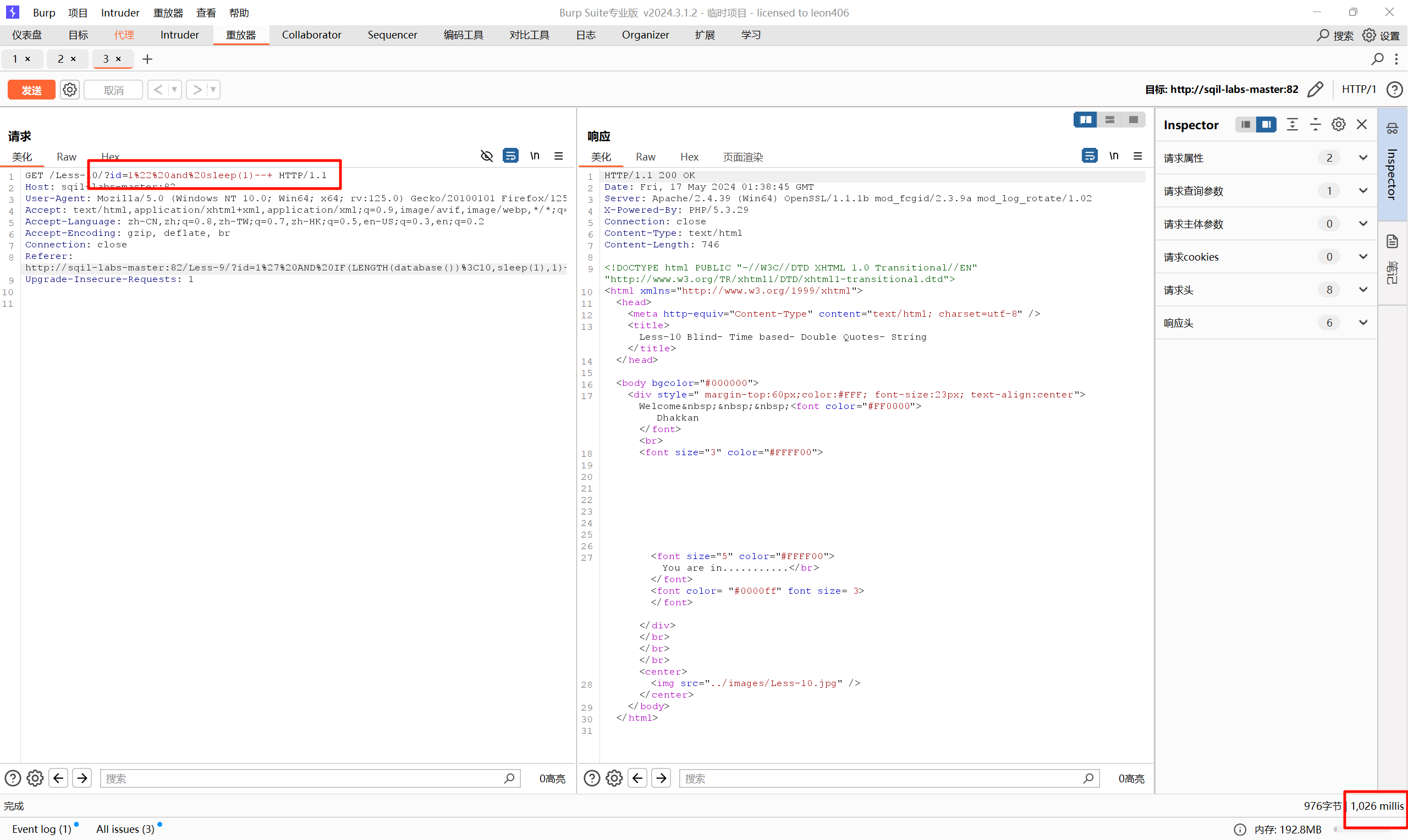Viewport: 1408px width, 840px height.
Task: Select side-by-side layout view
Action: [x=1085, y=119]
